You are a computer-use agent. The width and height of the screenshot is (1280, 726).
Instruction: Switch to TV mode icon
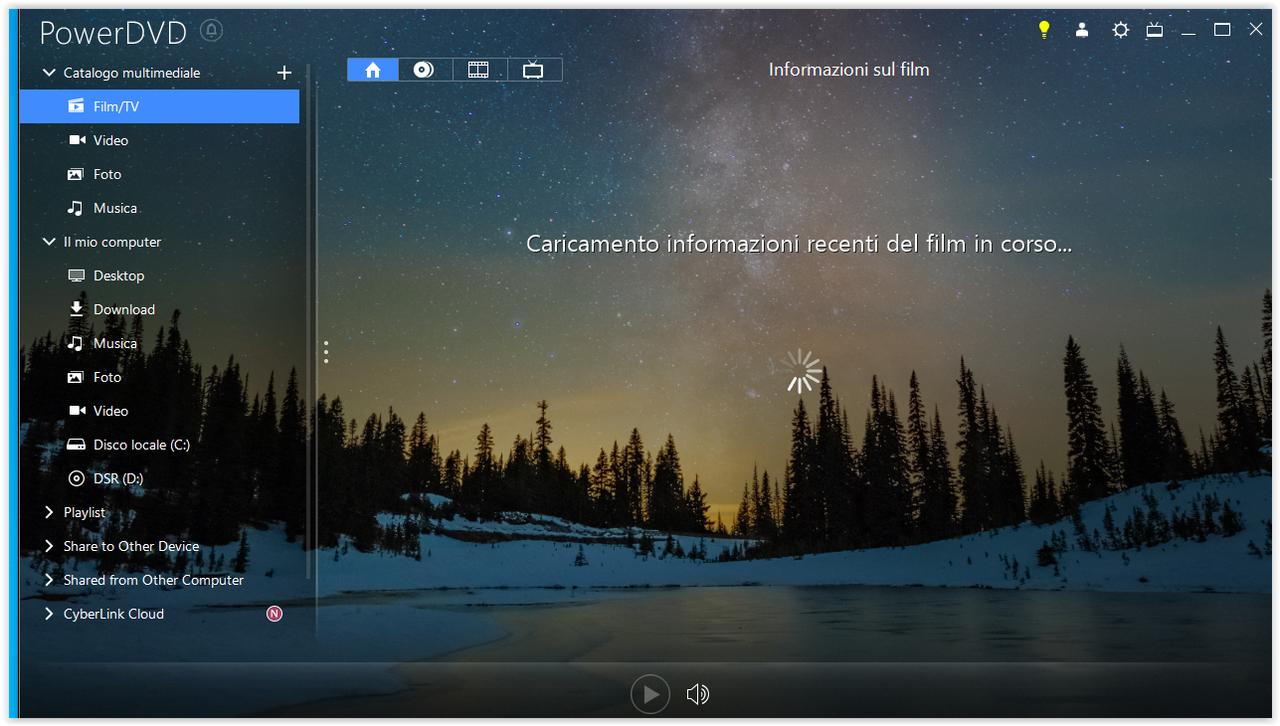[x=1154, y=30]
